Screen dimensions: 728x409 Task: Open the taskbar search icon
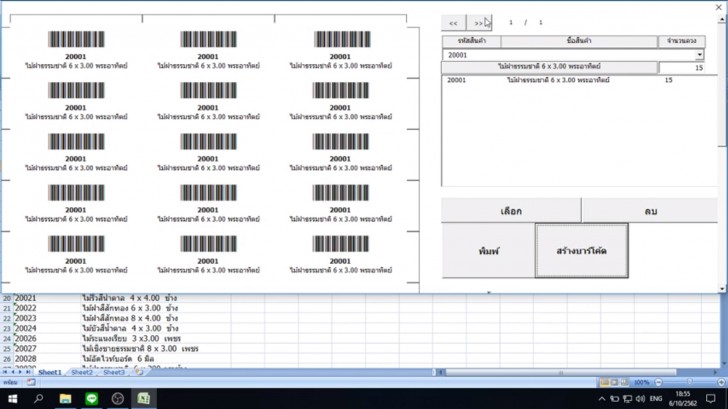click(x=39, y=398)
